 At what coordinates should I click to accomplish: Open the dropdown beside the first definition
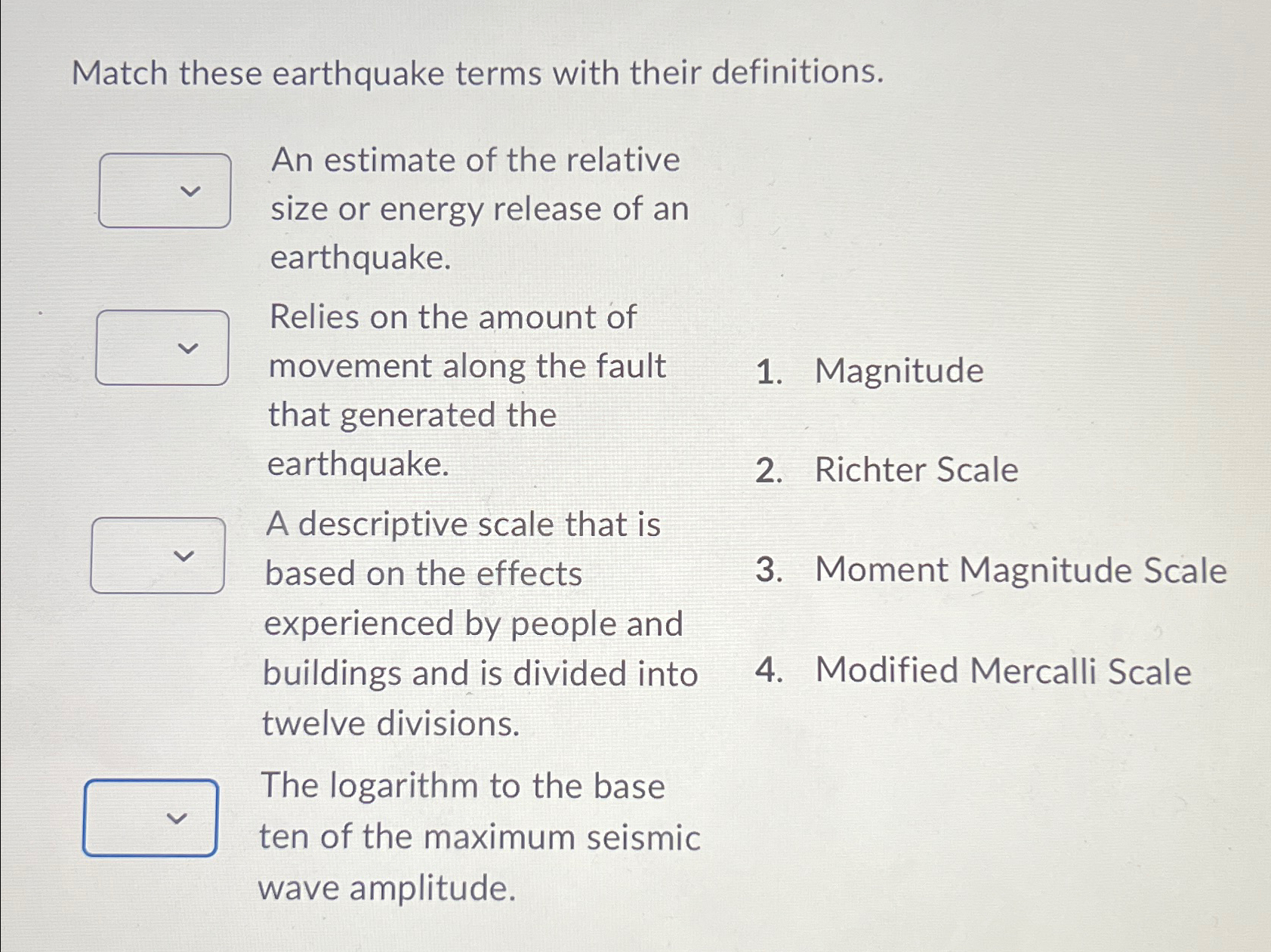click(165, 189)
